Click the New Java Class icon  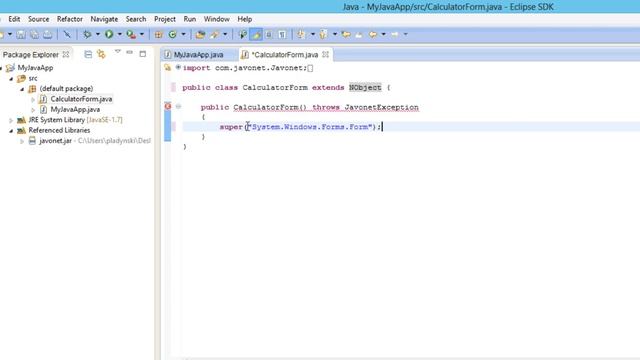point(172,35)
